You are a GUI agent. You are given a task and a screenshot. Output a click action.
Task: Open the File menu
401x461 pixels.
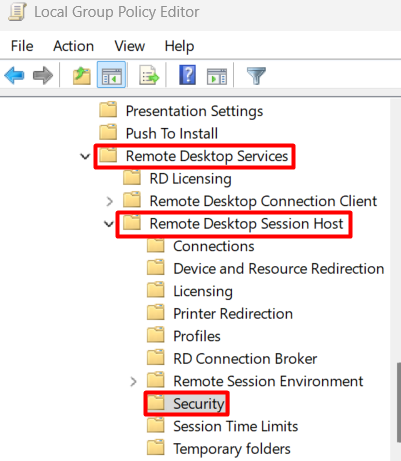[22, 46]
